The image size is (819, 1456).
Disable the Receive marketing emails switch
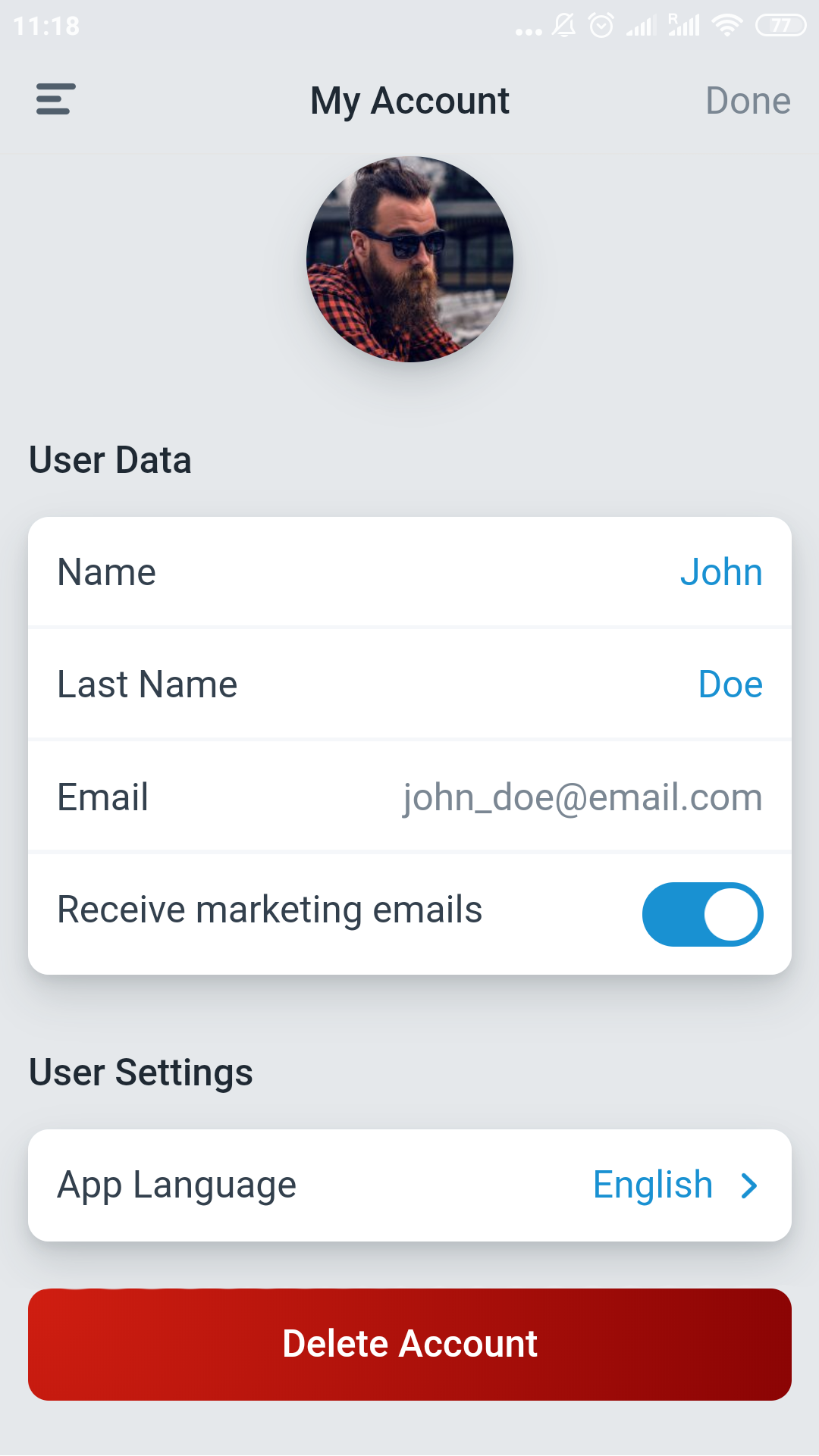(702, 914)
